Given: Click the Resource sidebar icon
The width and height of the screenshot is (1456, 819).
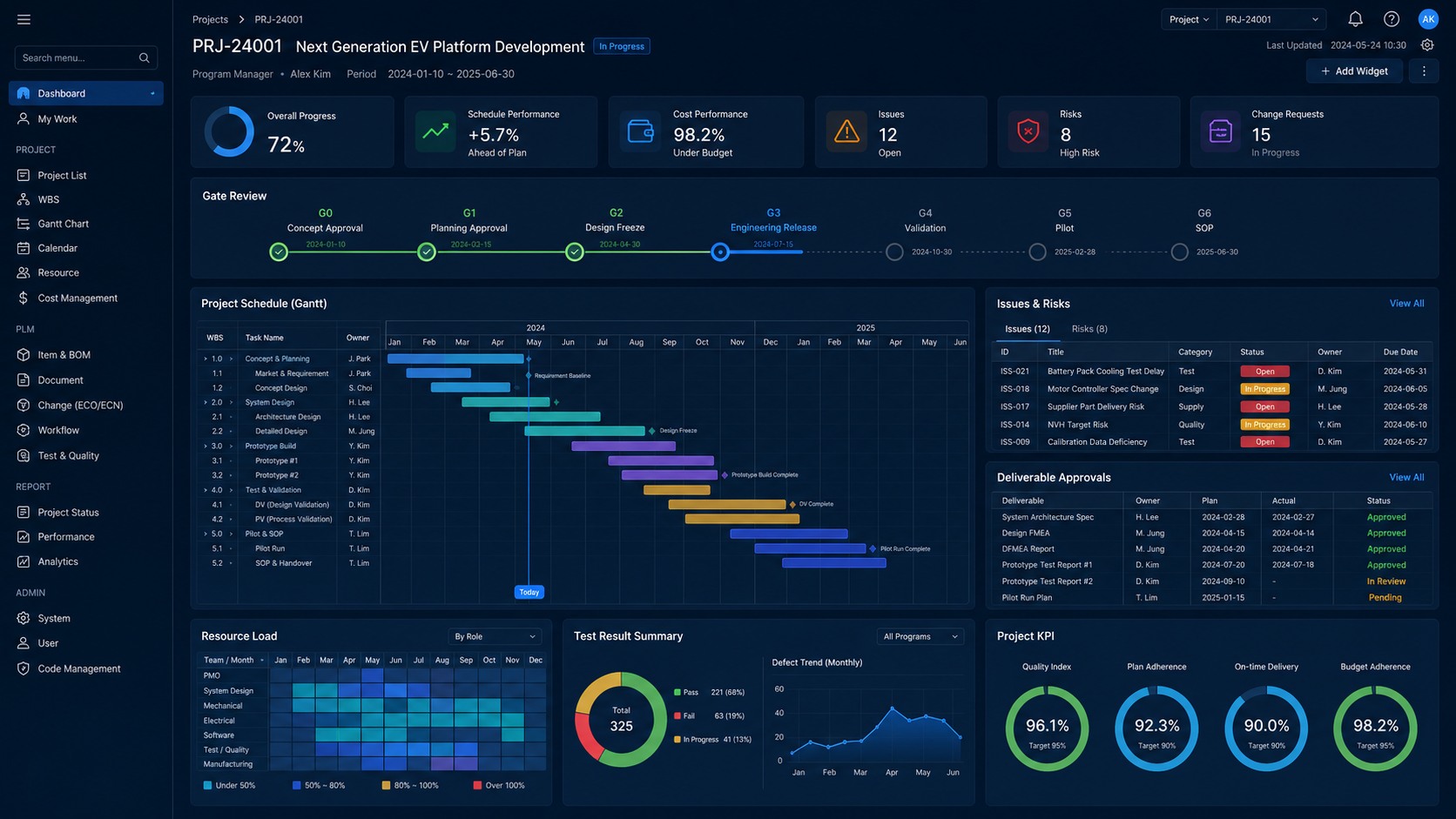Looking at the screenshot, I should click(24, 272).
